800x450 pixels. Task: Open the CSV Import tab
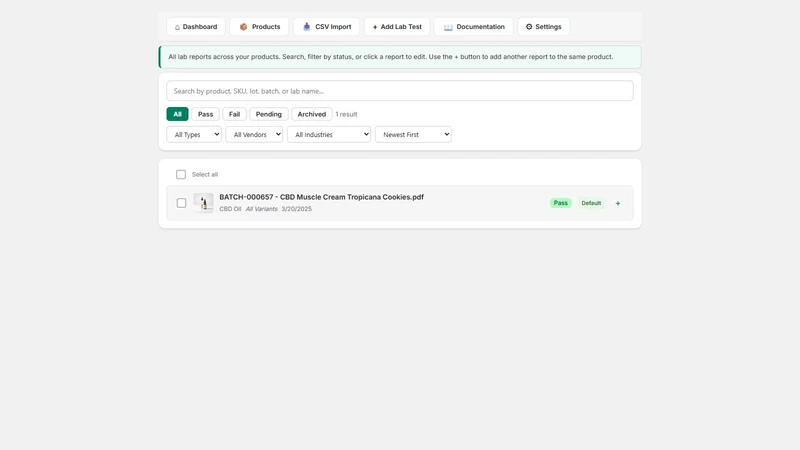pyautogui.click(x=327, y=27)
